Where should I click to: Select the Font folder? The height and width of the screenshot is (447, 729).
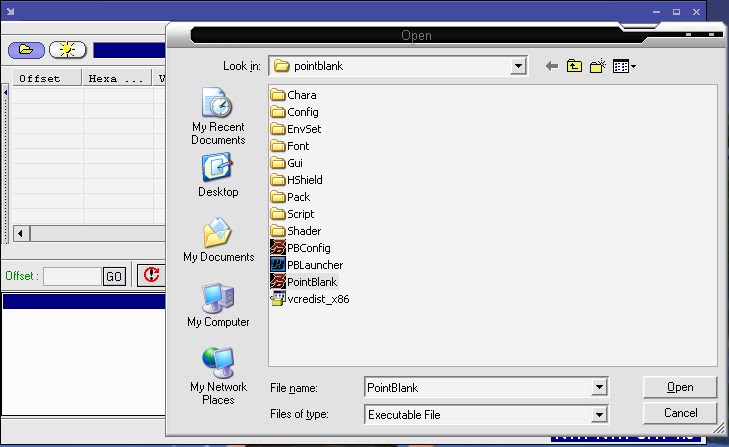[x=290, y=146]
